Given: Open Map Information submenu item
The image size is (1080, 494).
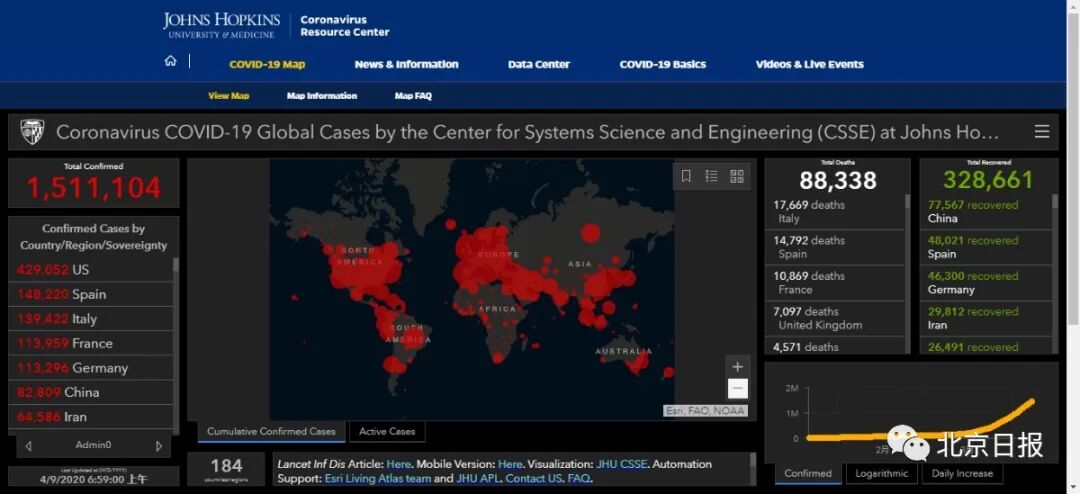Looking at the screenshot, I should tap(322, 96).
